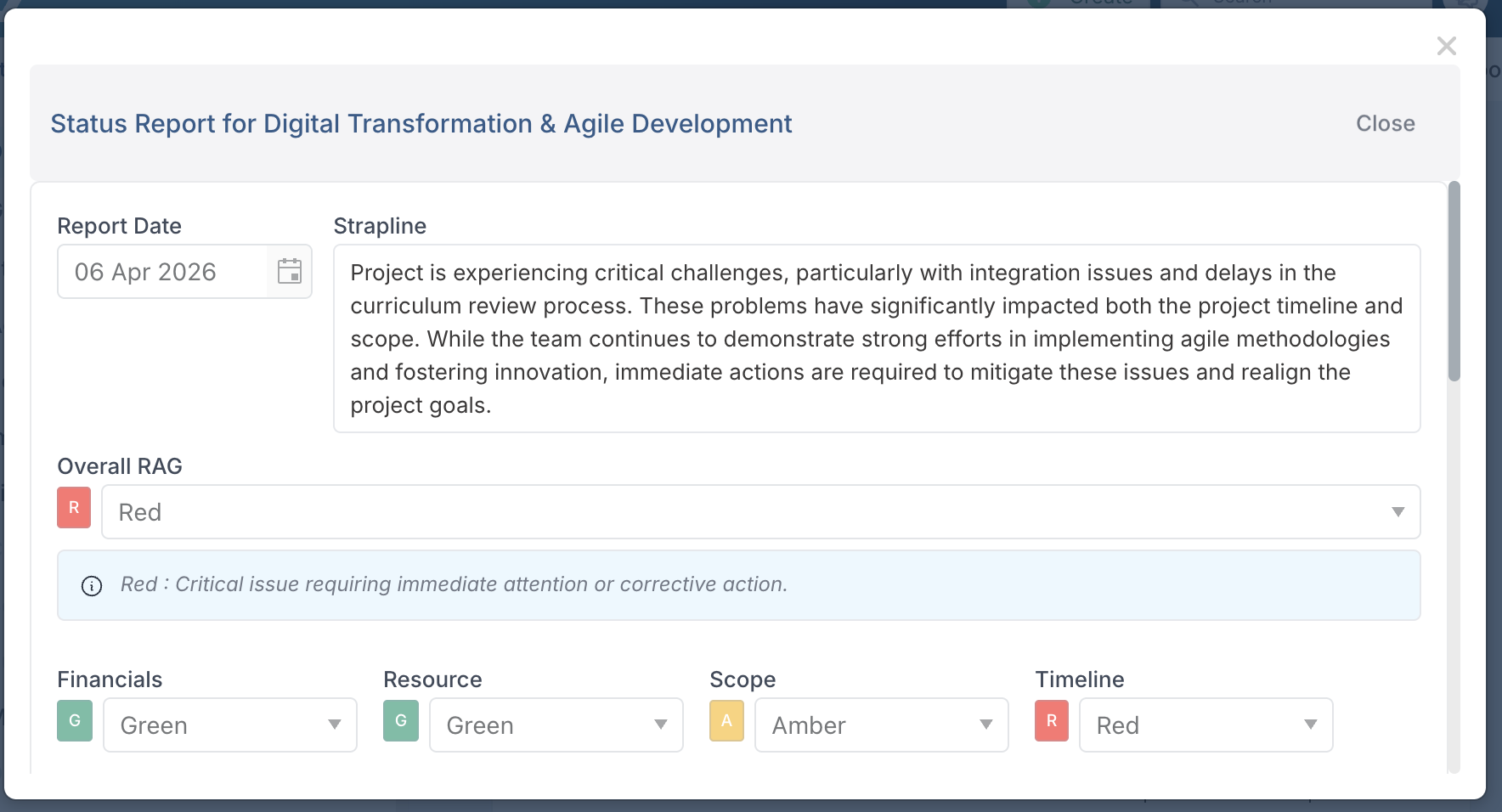1502x812 pixels.
Task: Click the green G badge under Resource
Action: coord(401,721)
